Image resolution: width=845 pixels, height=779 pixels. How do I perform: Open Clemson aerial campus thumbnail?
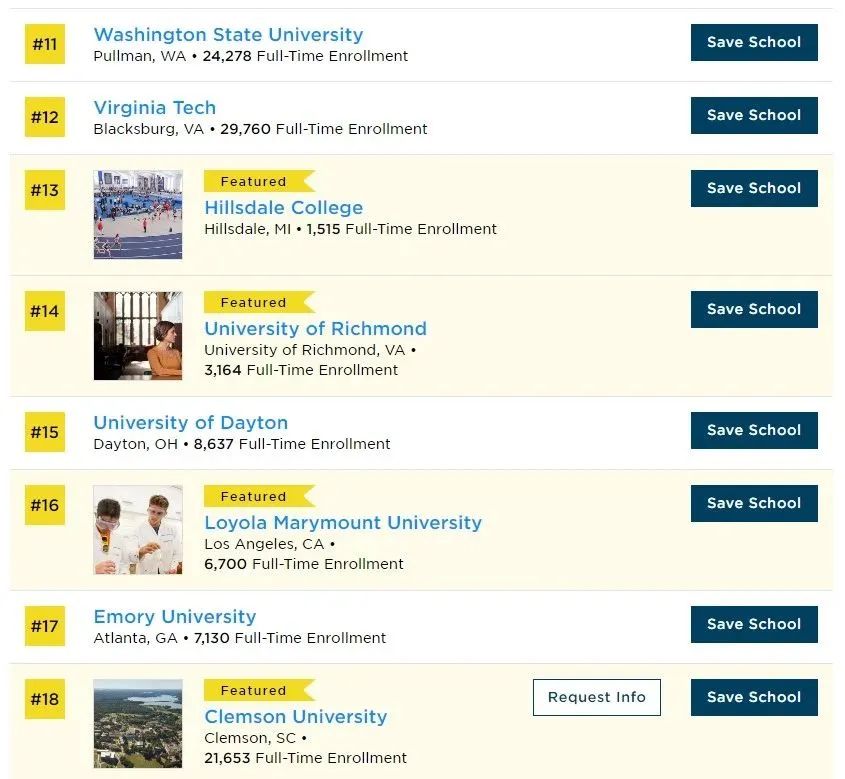click(x=138, y=724)
